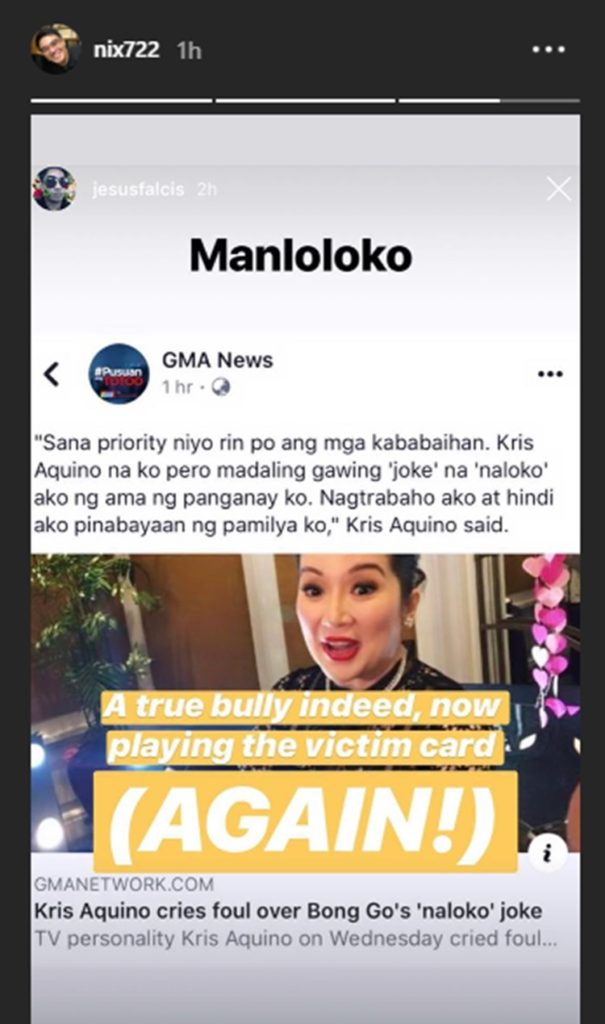
Task: Open GMA News post options menu
Action: click(550, 374)
